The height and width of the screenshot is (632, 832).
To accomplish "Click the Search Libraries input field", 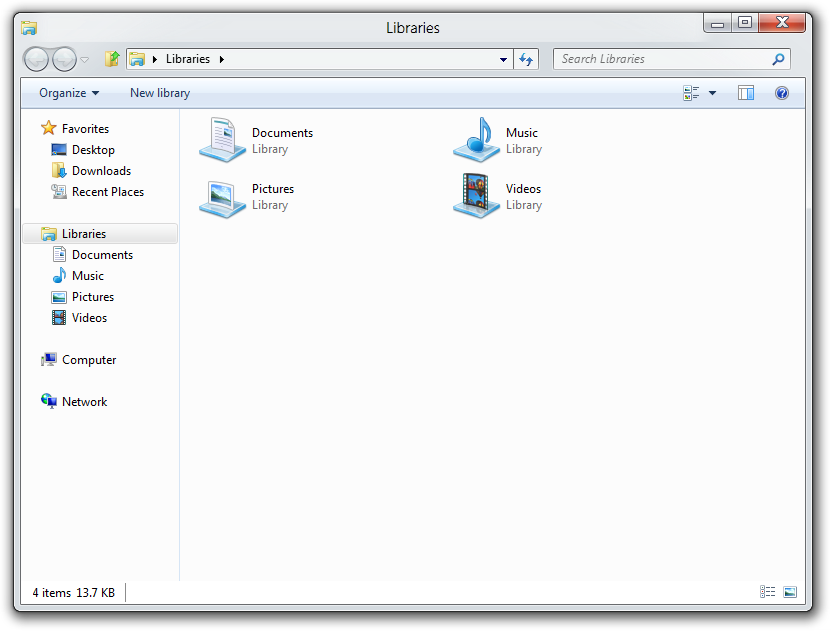I will tap(660, 59).
